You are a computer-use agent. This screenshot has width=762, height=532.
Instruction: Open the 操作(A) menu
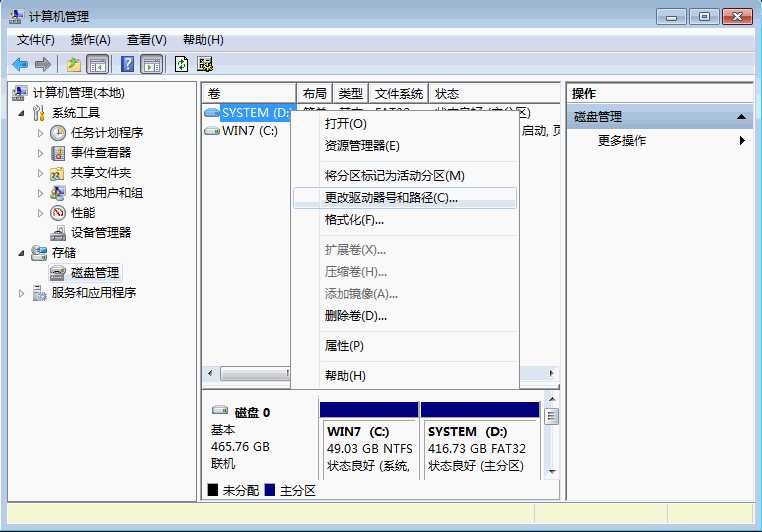(x=90, y=40)
